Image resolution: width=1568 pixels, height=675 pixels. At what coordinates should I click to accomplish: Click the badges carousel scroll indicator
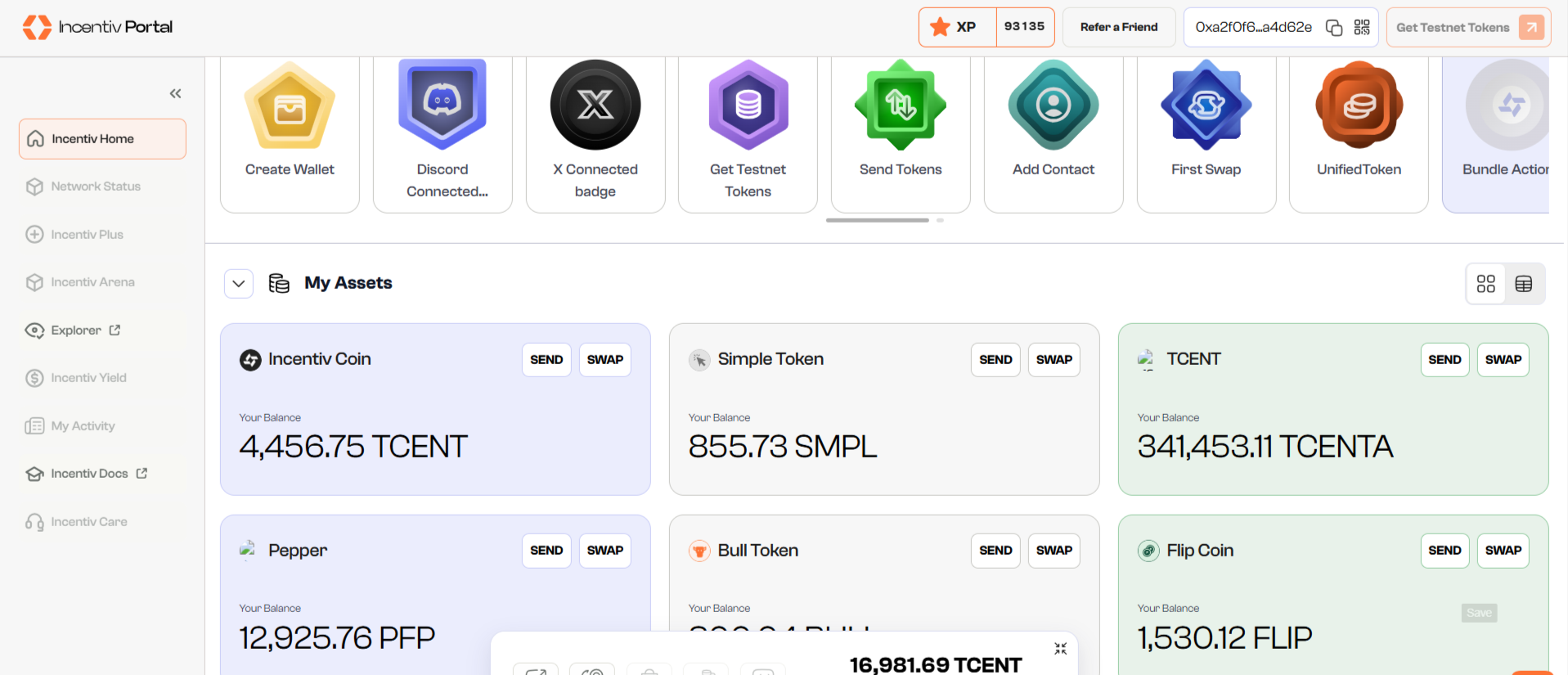click(x=877, y=220)
